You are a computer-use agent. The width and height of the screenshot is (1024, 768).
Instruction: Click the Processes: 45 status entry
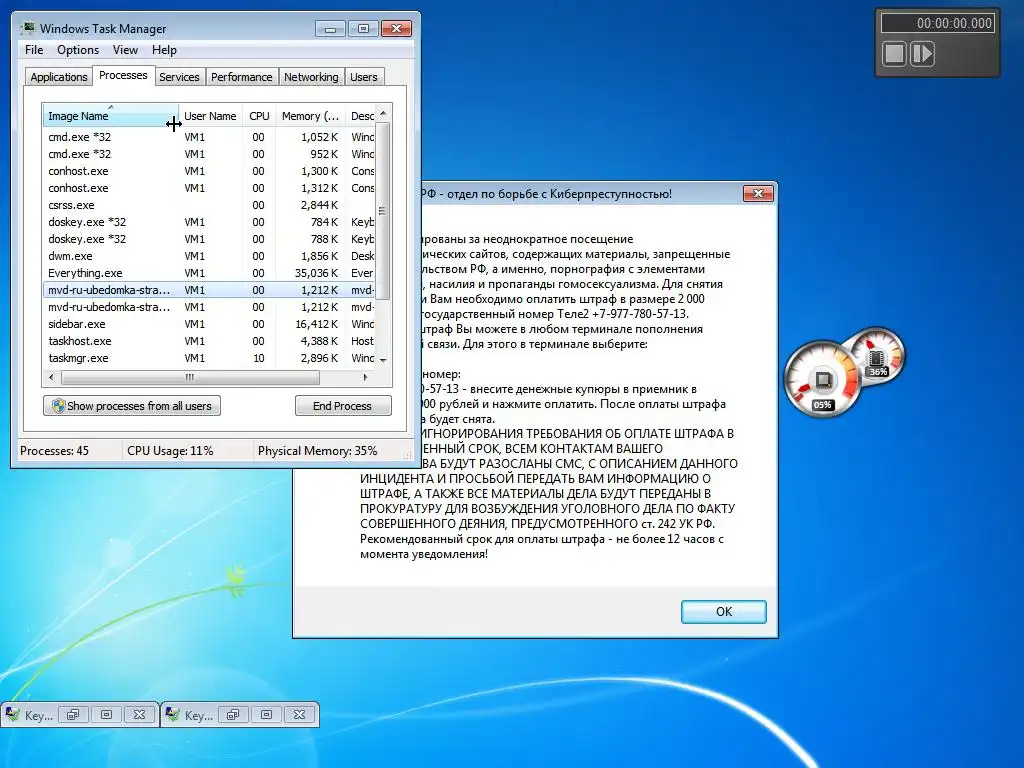tap(54, 451)
